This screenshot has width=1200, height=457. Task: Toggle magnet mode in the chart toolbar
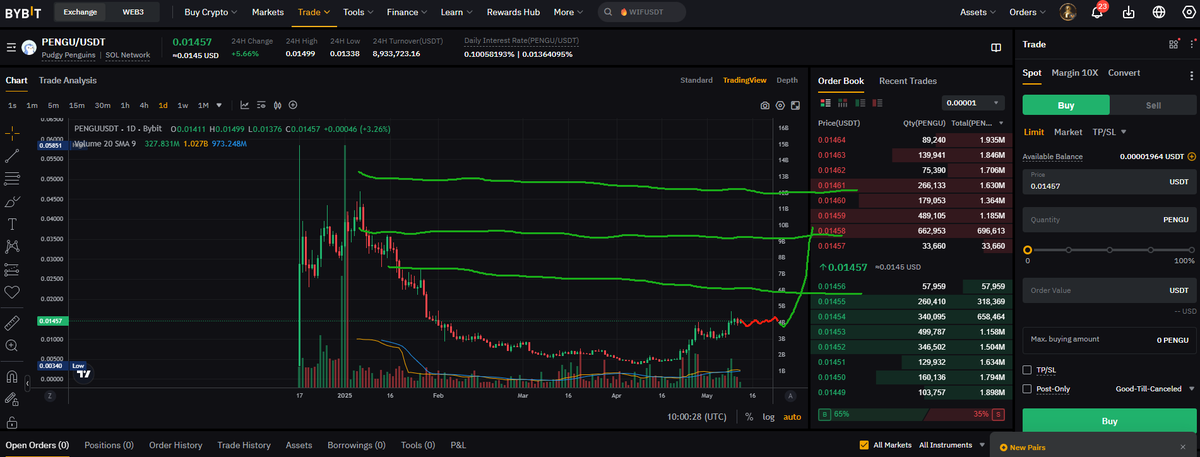[12, 378]
